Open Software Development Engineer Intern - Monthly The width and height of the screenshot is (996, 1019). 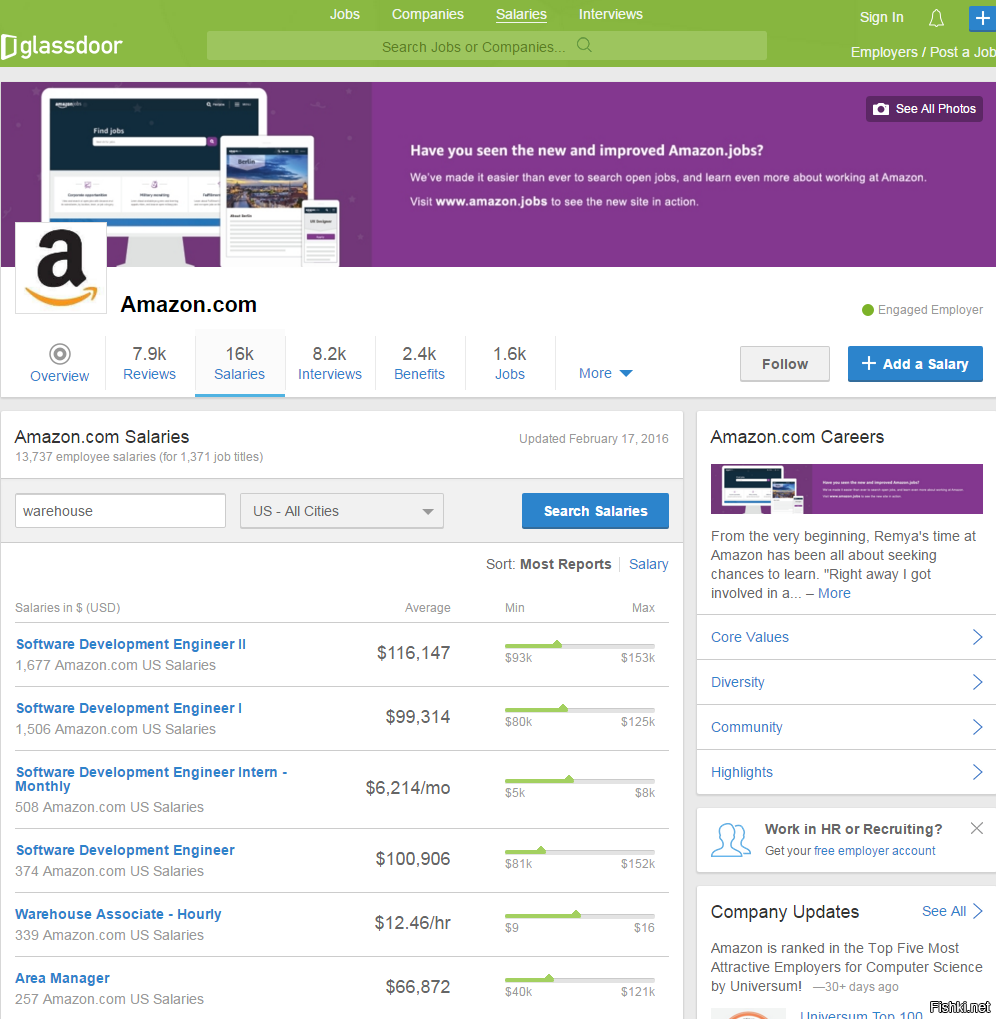[x=151, y=779]
